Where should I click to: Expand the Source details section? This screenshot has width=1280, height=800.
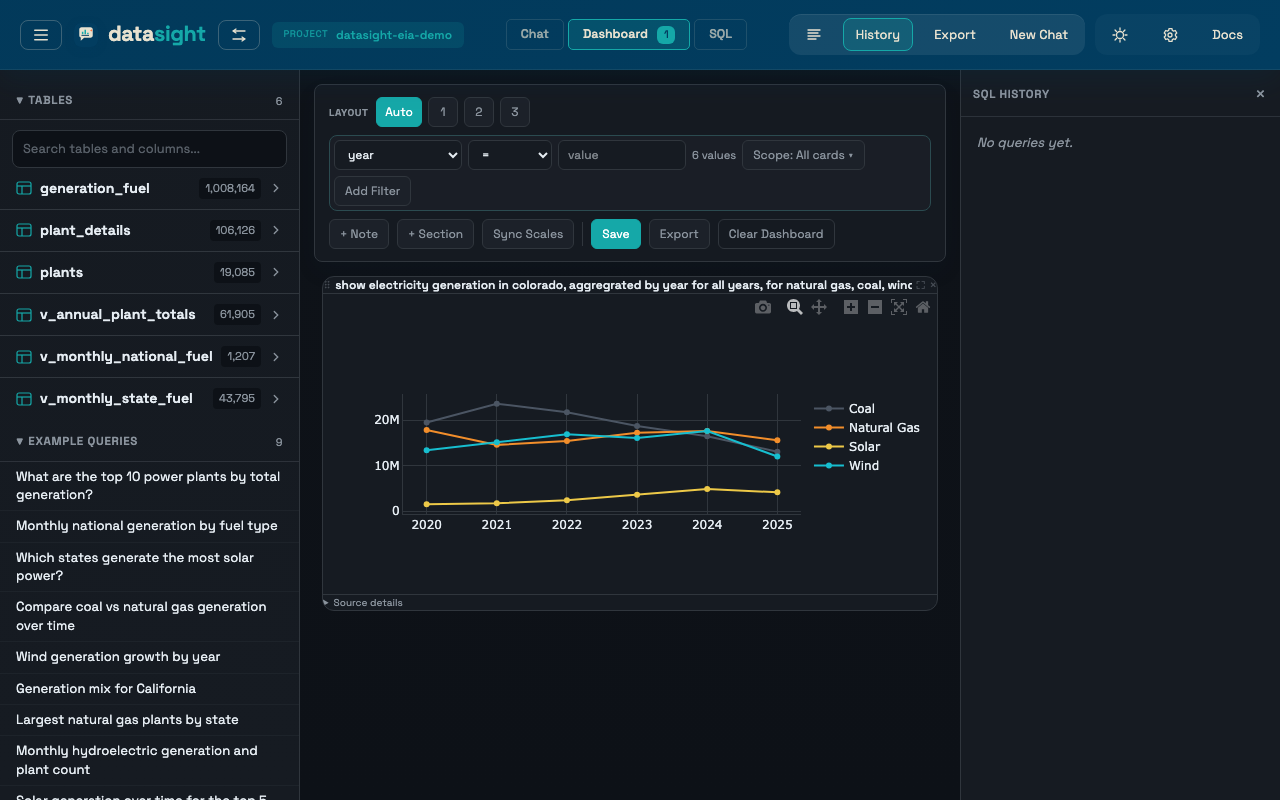pos(366,602)
